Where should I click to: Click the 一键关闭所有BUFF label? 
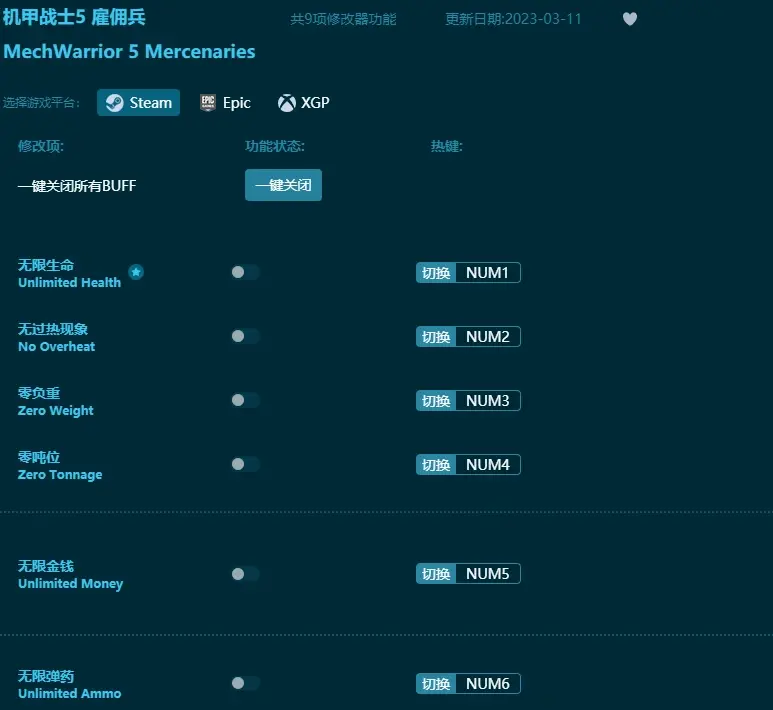(x=77, y=186)
